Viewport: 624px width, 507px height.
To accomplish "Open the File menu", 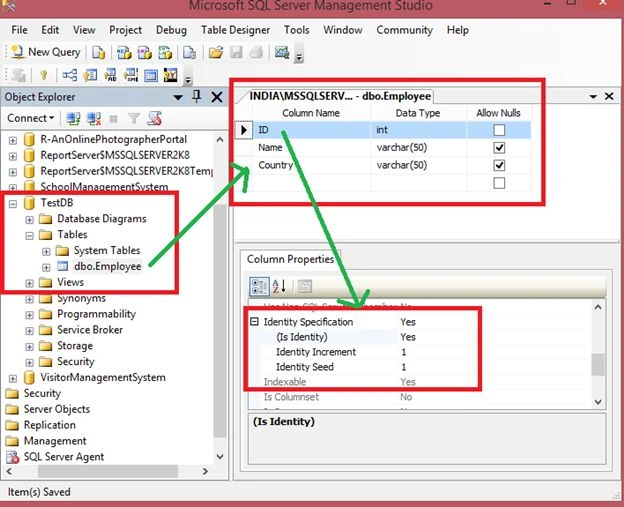I will click(19, 30).
